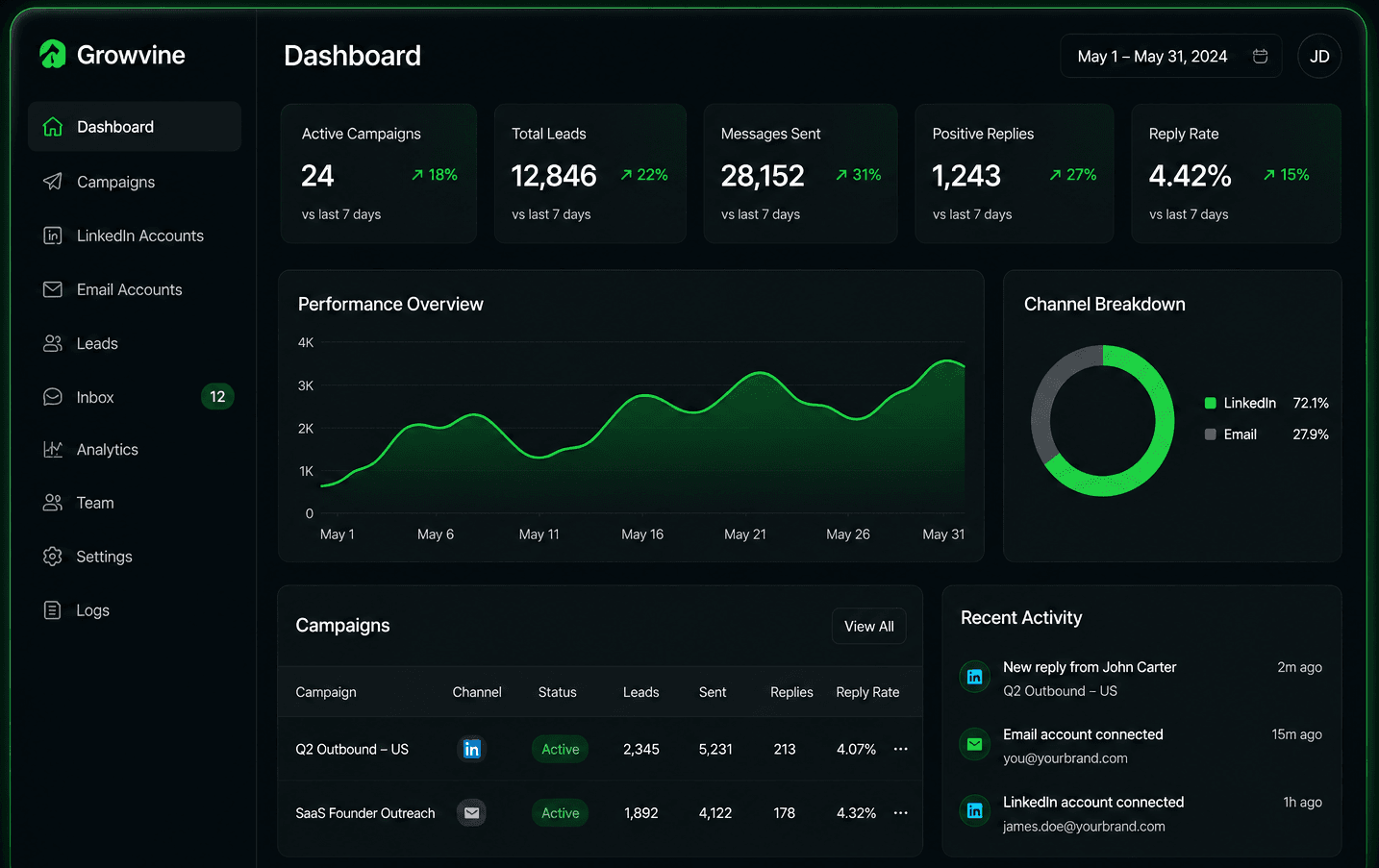
Task: Click the May 16 axis label
Action: tap(642, 534)
